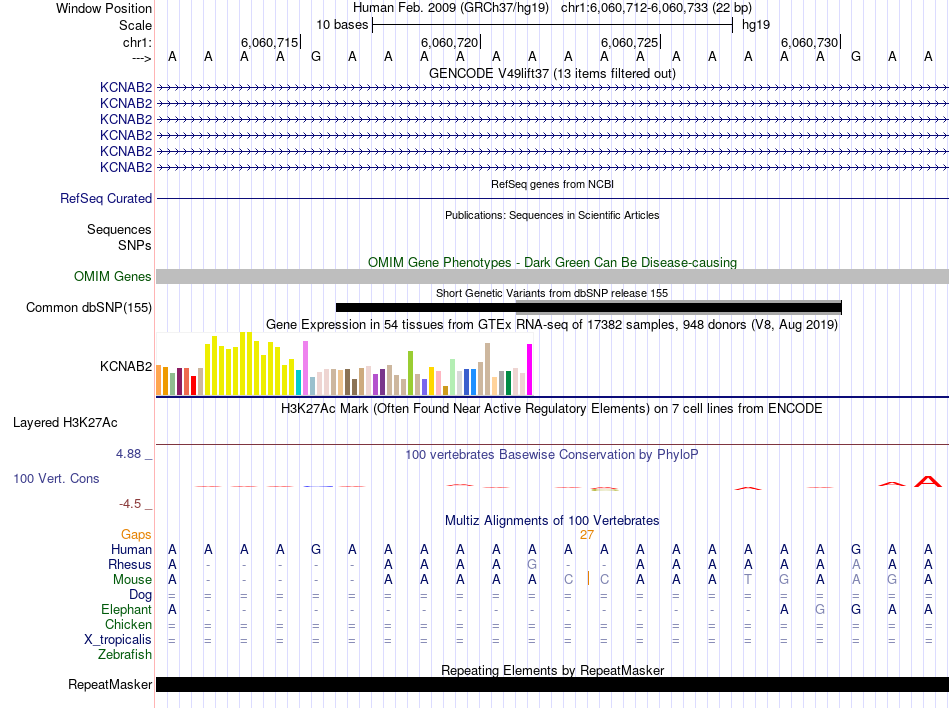
Task: Click the RepeatMasker label on the left
Action: point(110,685)
